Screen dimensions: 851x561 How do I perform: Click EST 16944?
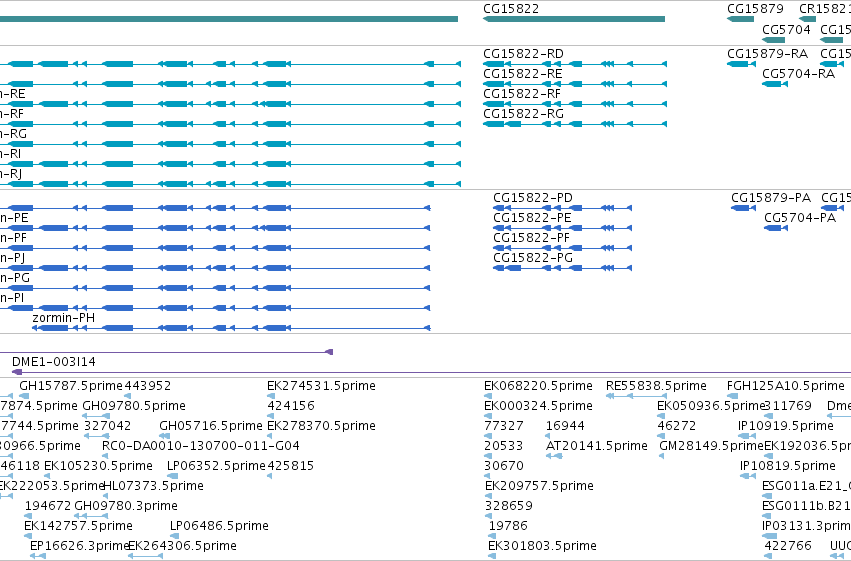pyautogui.click(x=565, y=426)
